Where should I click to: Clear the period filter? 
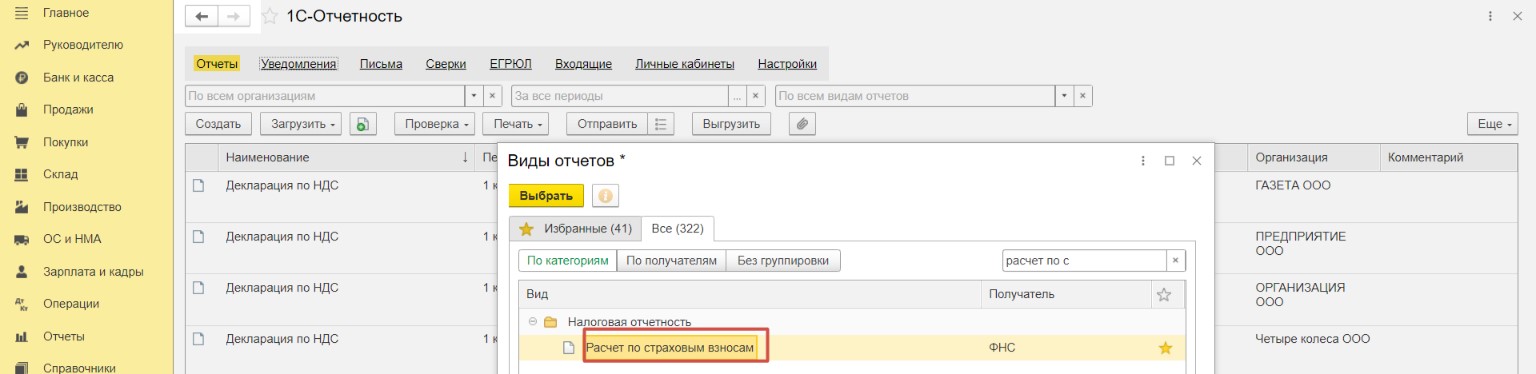click(756, 96)
